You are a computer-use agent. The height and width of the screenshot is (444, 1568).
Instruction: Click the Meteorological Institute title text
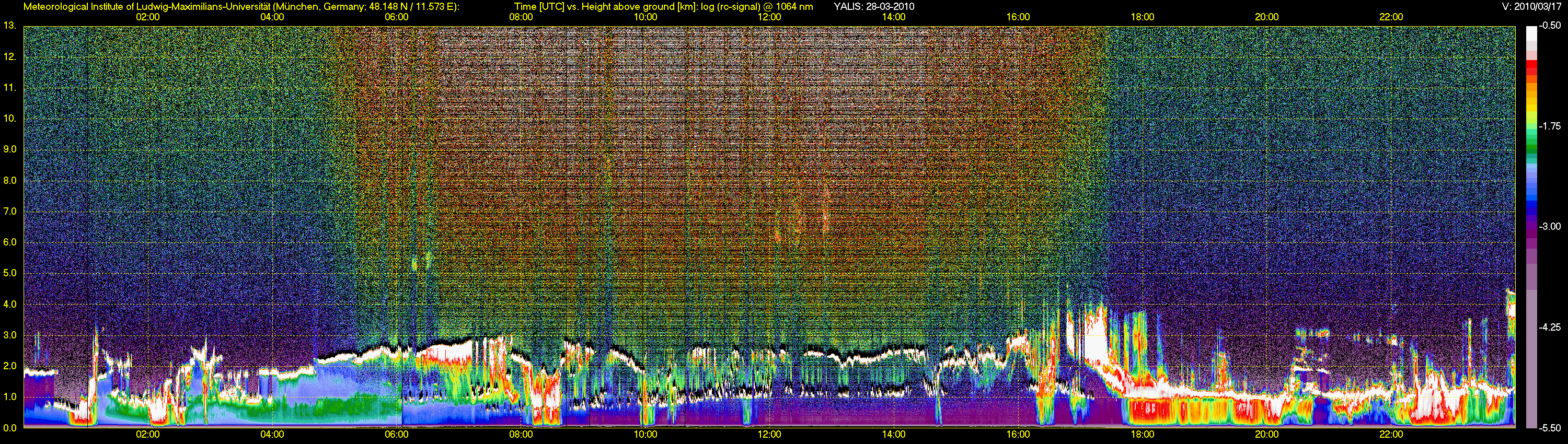click(x=241, y=7)
